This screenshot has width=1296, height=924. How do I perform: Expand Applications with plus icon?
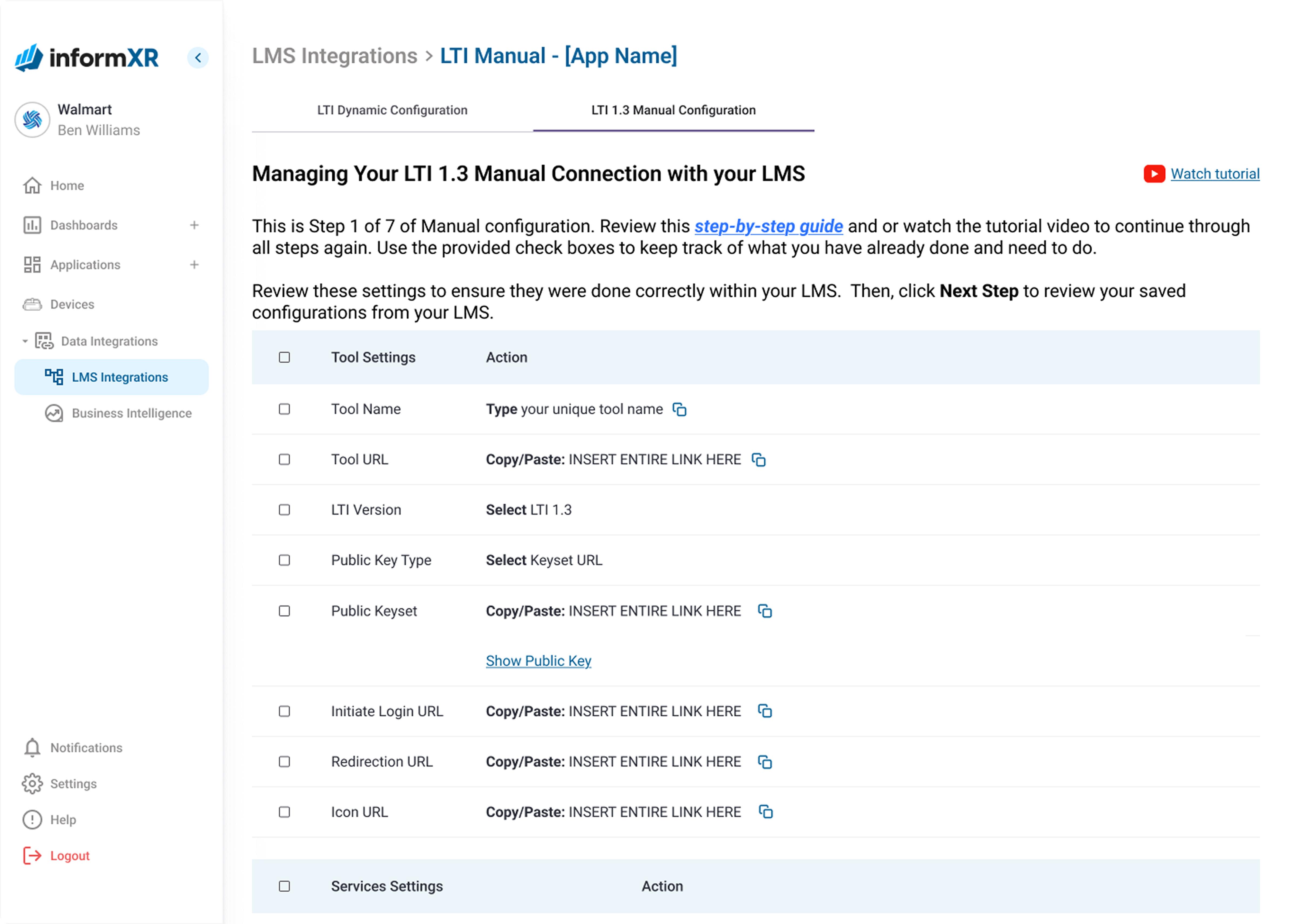[x=194, y=264]
